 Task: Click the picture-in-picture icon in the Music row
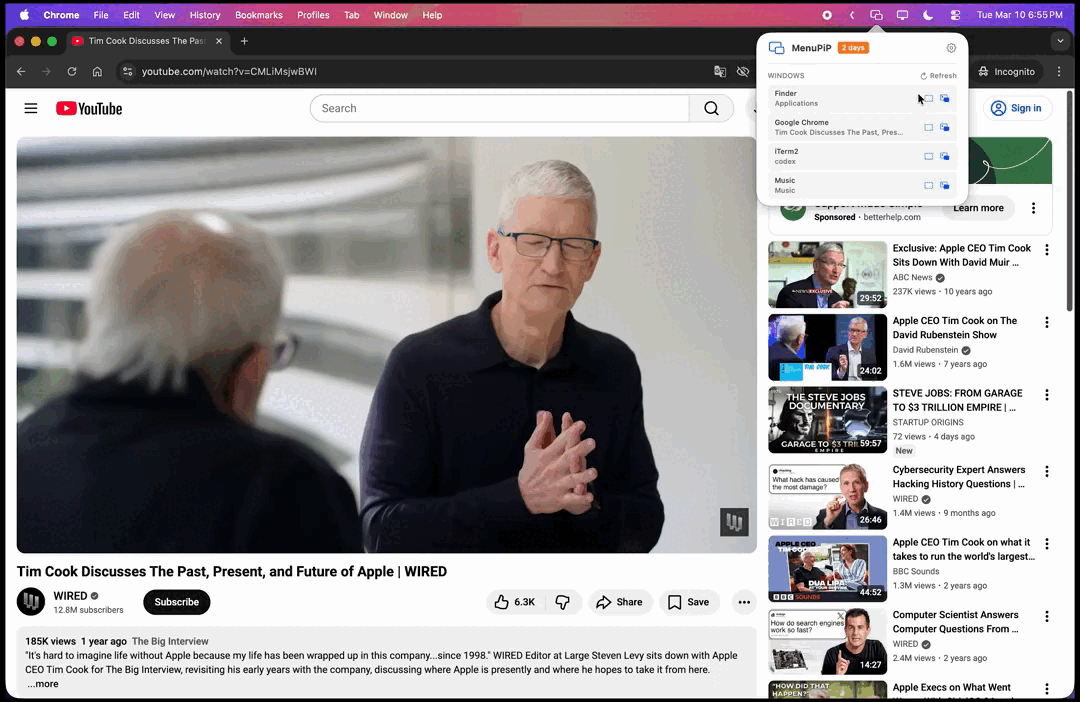pos(944,185)
